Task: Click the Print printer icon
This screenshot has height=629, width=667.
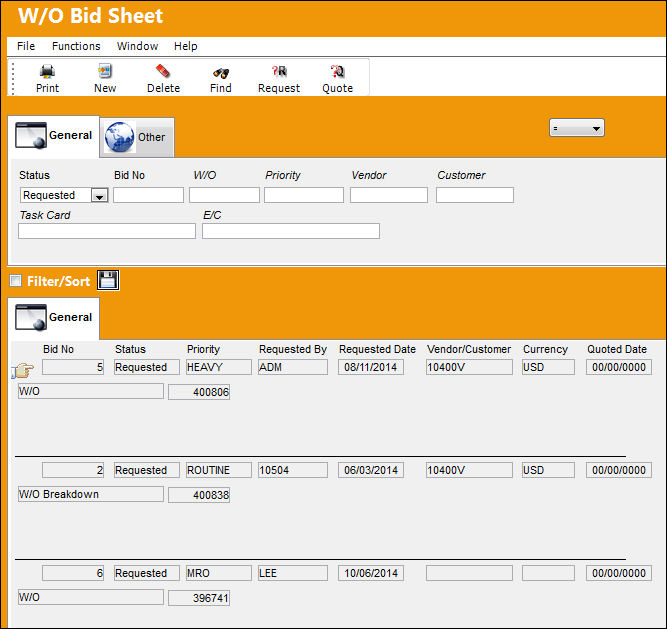Action: coord(47,71)
